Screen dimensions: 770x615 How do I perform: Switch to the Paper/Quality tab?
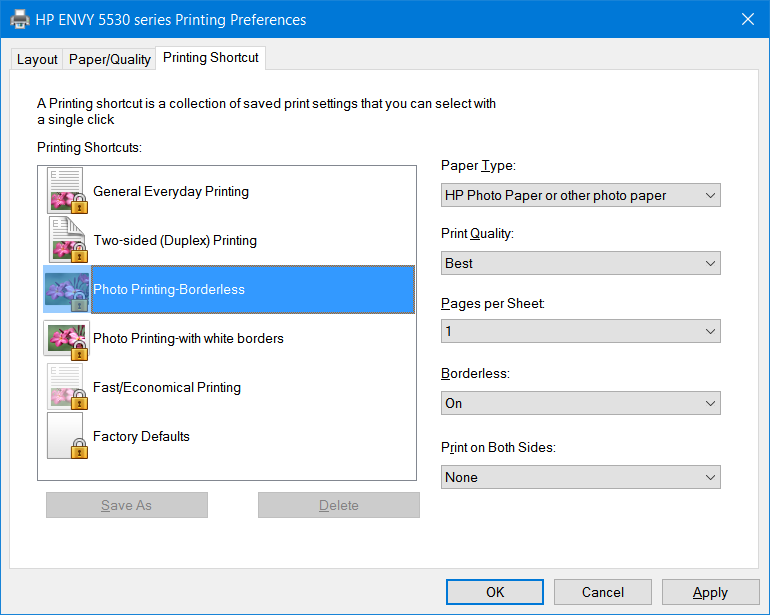pos(110,59)
